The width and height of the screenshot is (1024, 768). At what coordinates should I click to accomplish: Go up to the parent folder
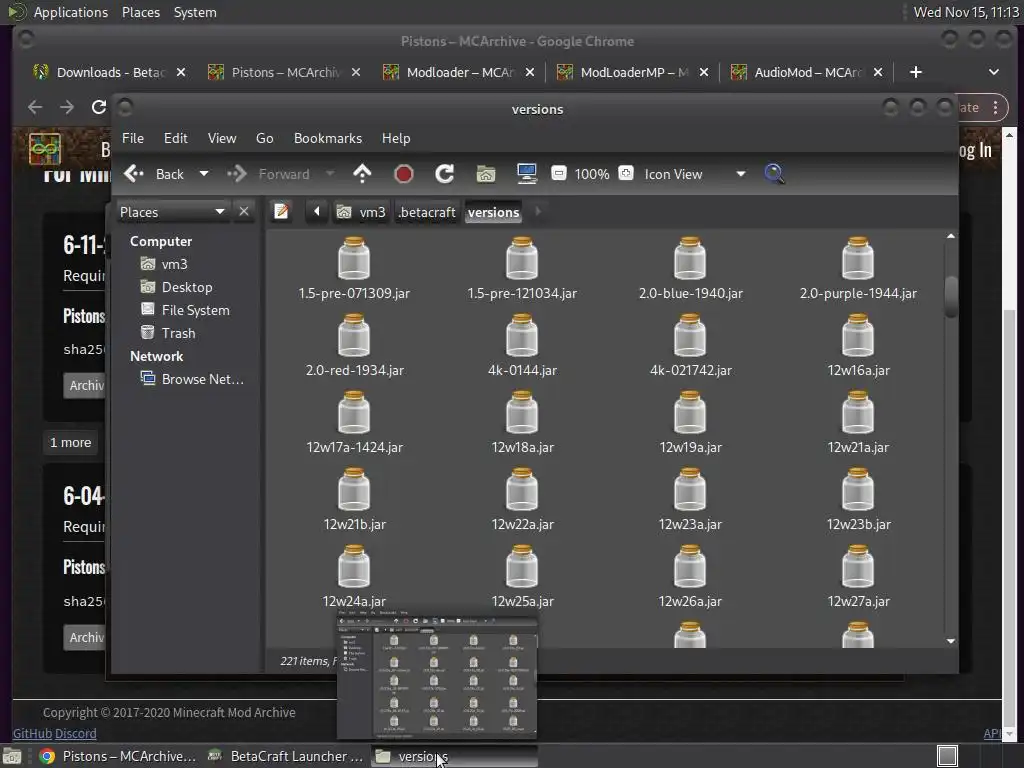362,174
